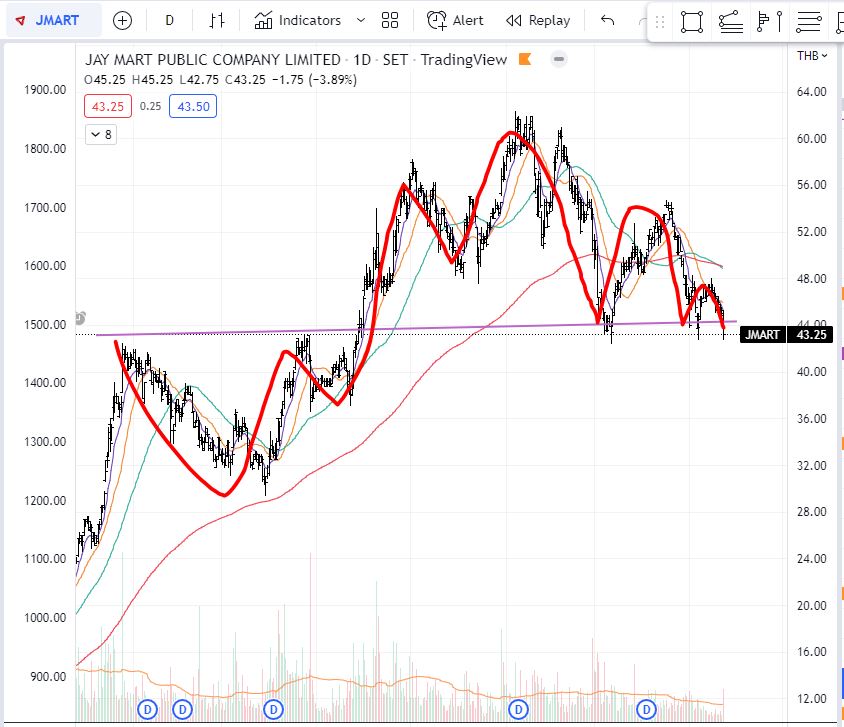
Task: Expand the chevron next to Indicators
Action: [361, 20]
